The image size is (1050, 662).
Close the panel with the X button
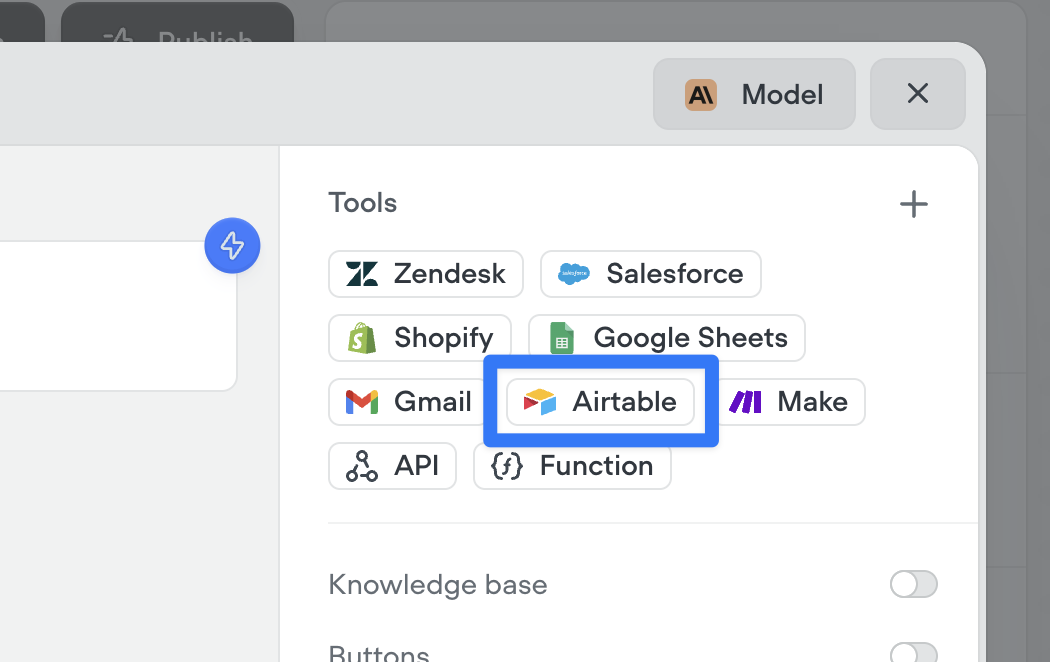(917, 94)
